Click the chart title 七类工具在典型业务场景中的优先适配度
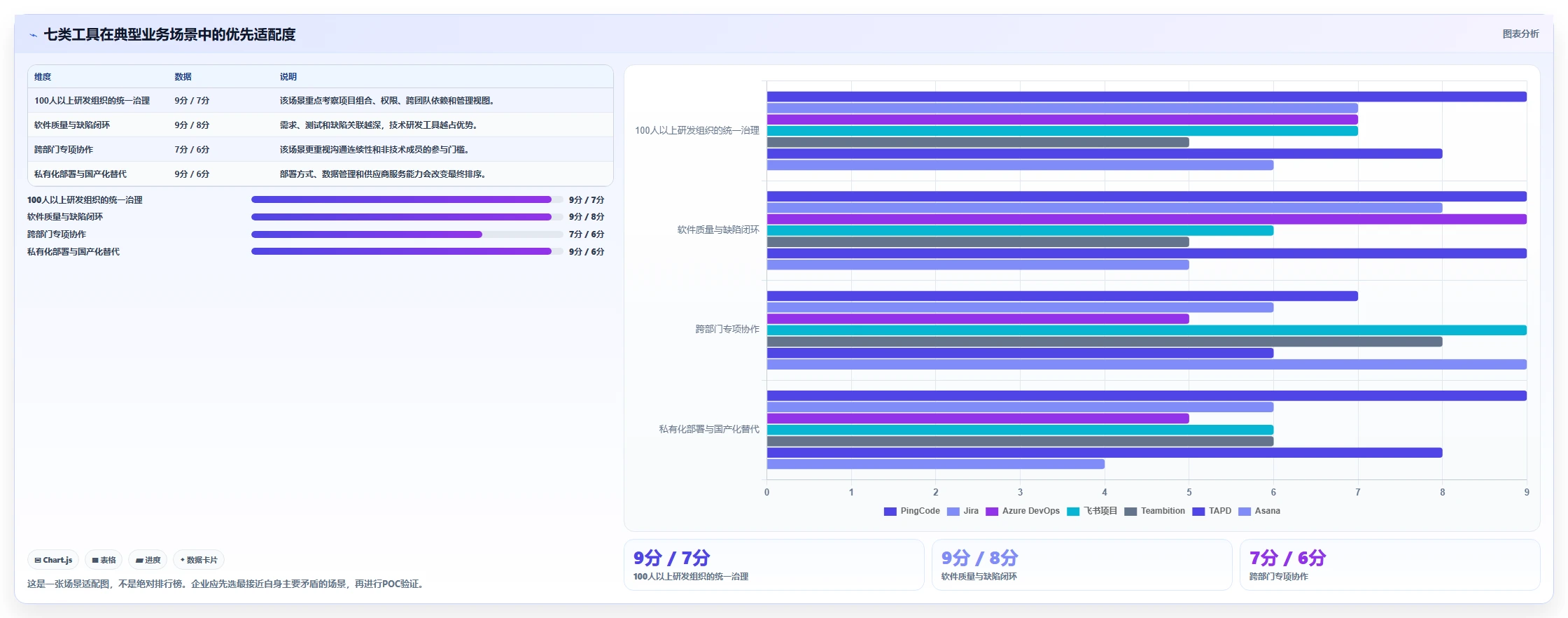The width and height of the screenshot is (1568, 618). tap(169, 35)
